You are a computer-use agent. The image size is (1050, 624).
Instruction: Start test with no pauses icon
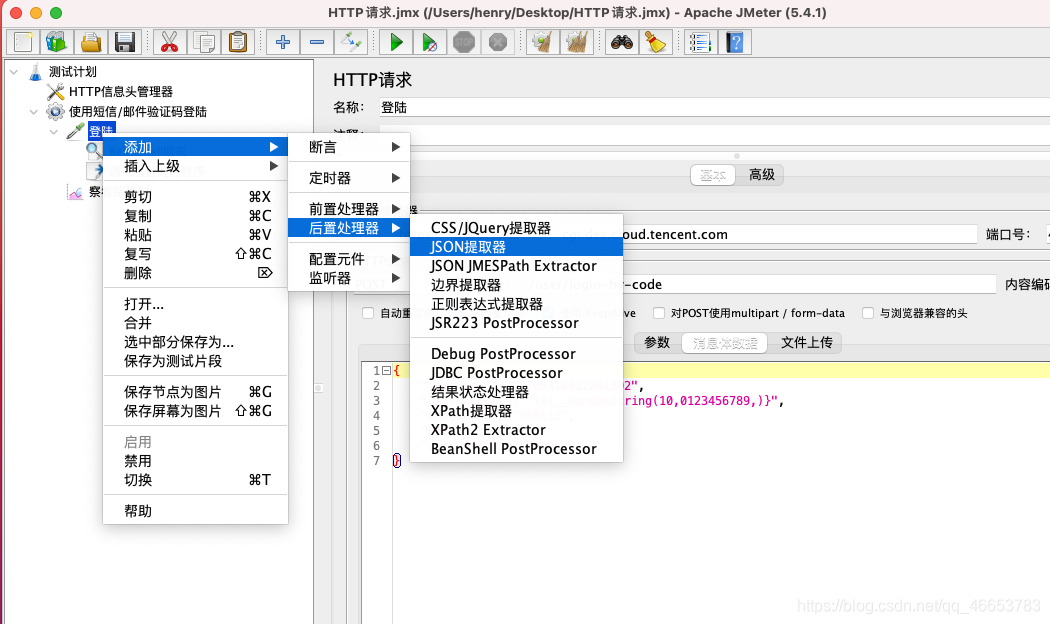click(x=430, y=42)
